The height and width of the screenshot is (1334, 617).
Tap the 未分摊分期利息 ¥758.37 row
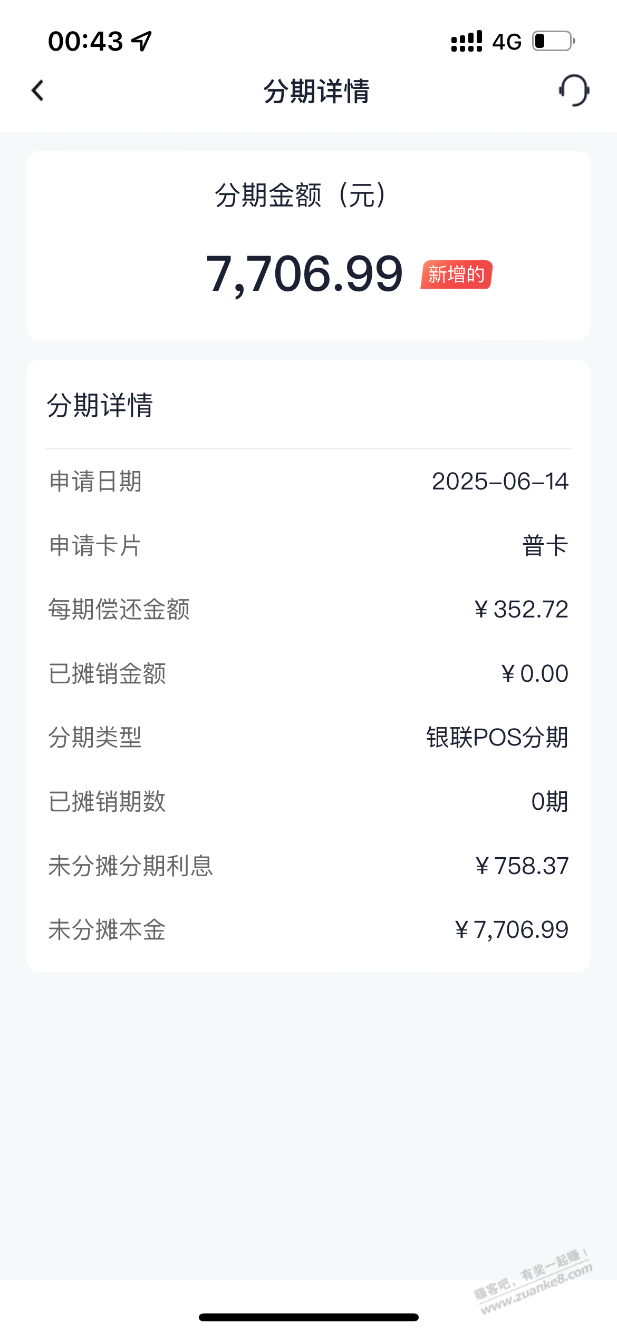[x=308, y=866]
